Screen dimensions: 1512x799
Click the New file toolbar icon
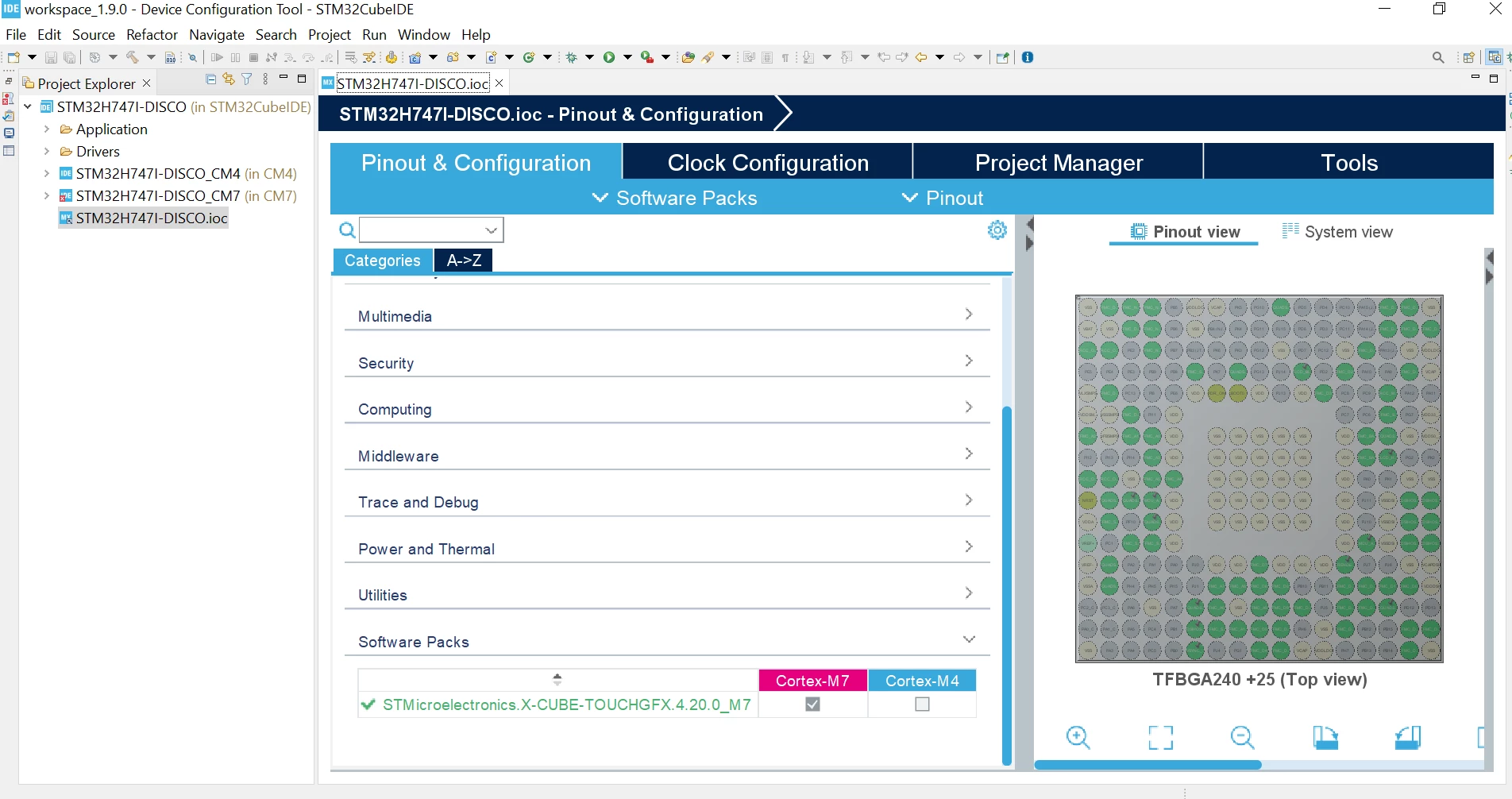[x=13, y=57]
